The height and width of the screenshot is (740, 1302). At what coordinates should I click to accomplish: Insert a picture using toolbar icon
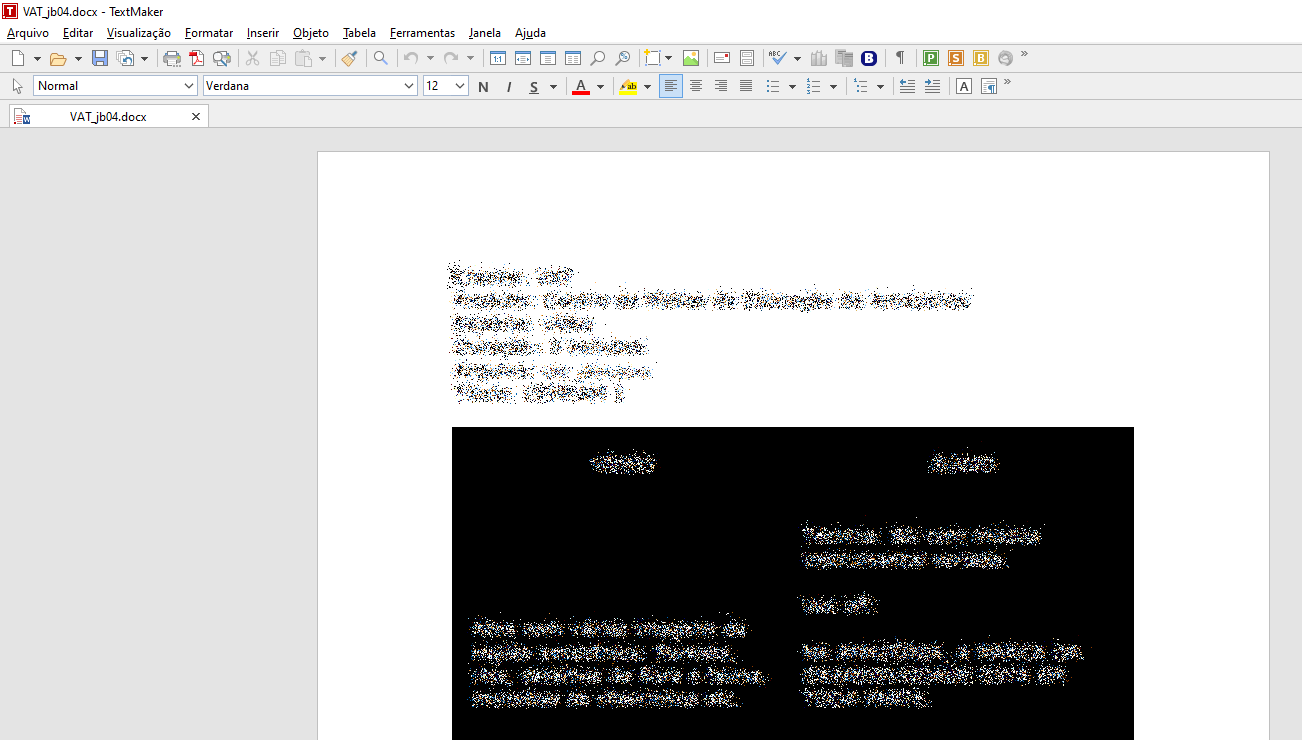(691, 58)
